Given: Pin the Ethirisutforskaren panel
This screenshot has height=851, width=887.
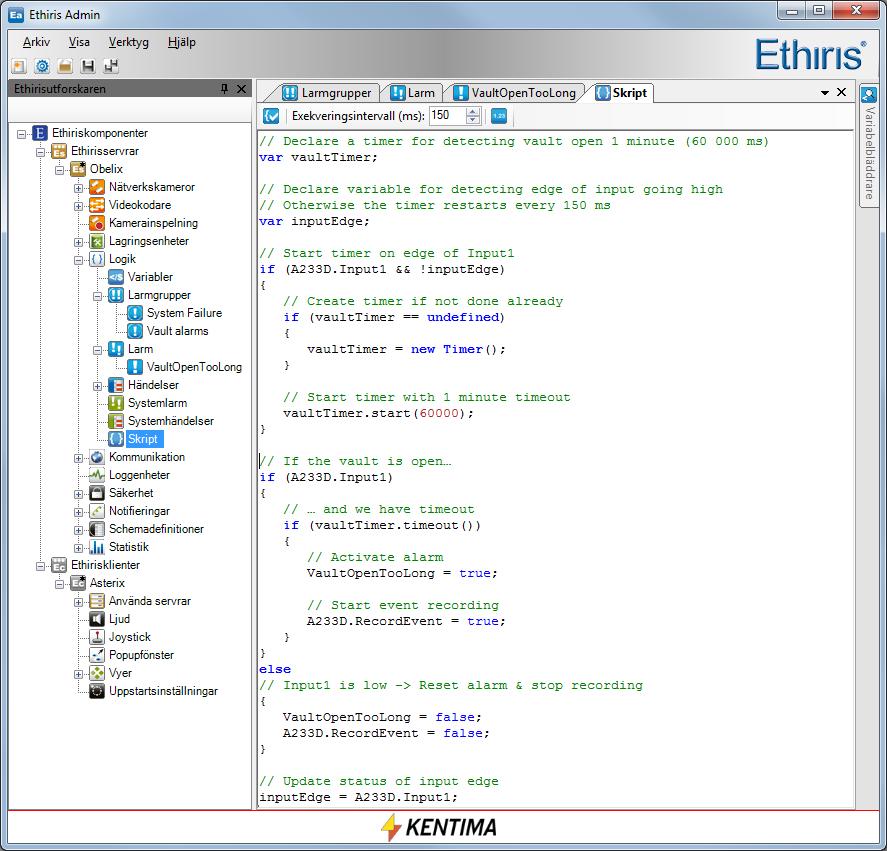Looking at the screenshot, I should coord(225,89).
